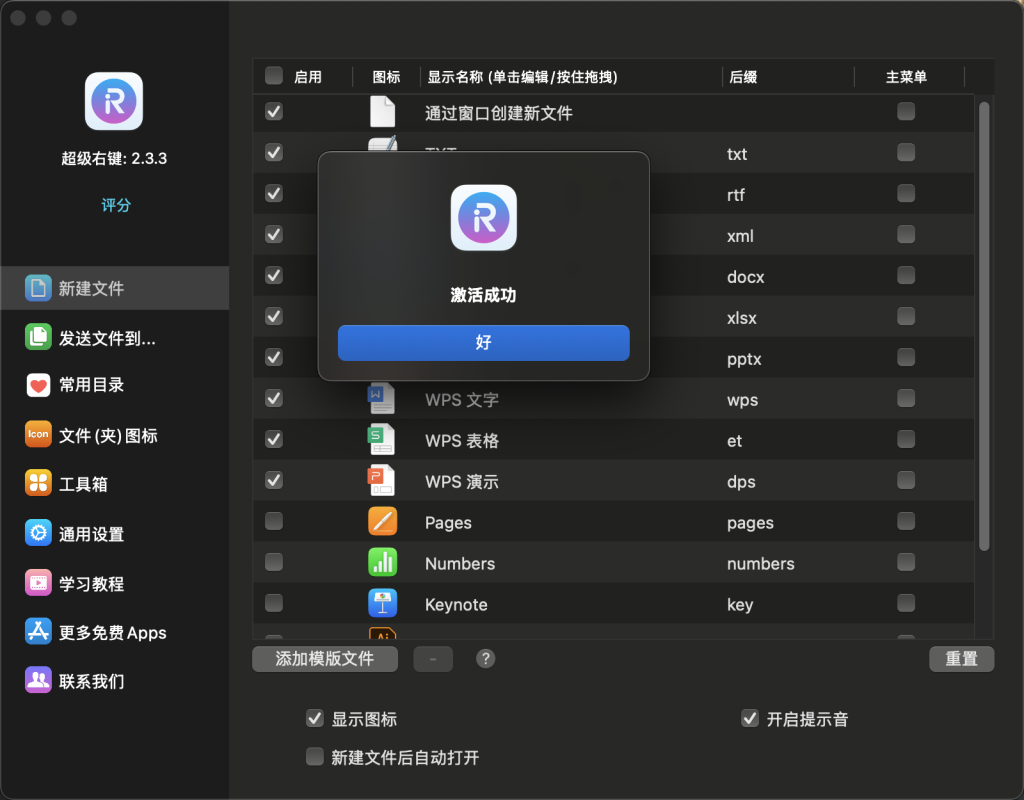The width and height of the screenshot is (1024, 800).
Task: Enable the Pages template checkbox
Action: click(x=273, y=521)
